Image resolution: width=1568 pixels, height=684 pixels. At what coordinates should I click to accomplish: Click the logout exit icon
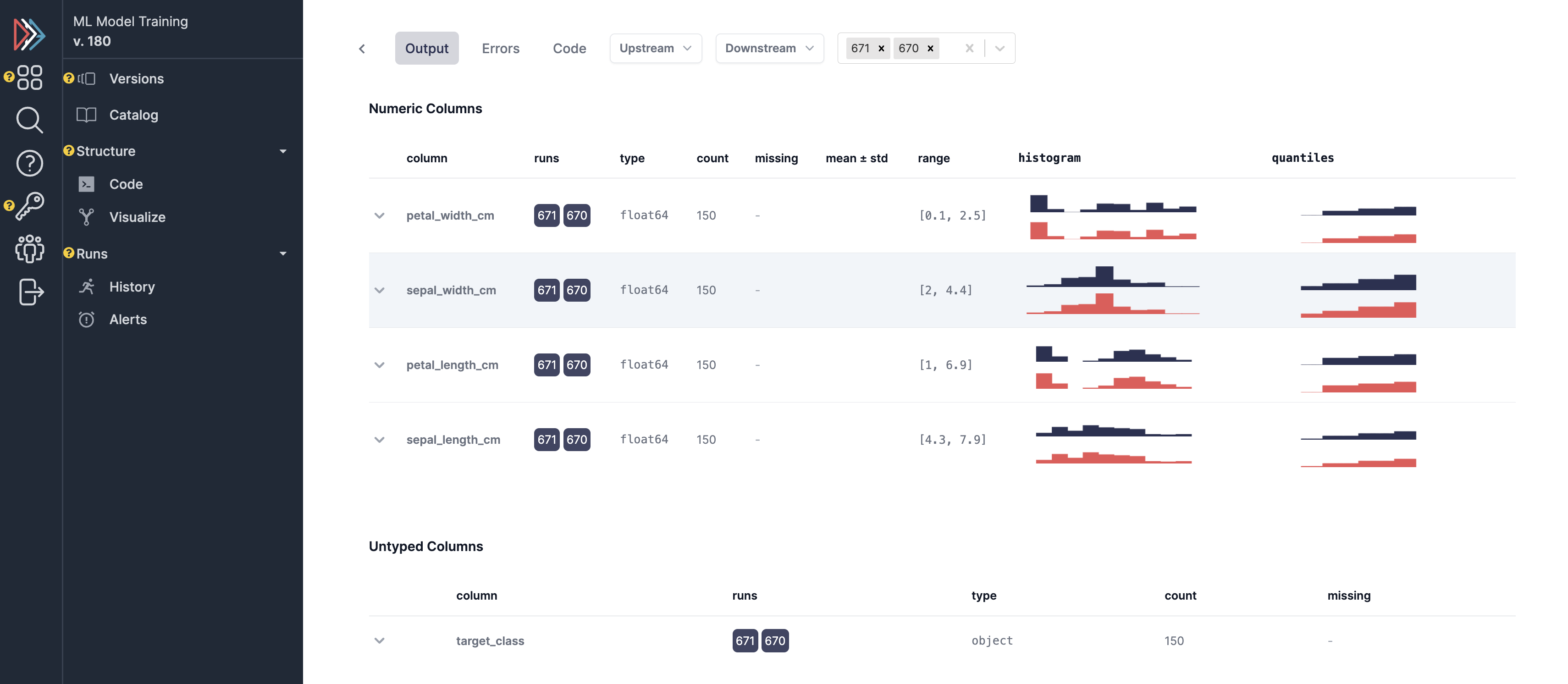pos(30,292)
